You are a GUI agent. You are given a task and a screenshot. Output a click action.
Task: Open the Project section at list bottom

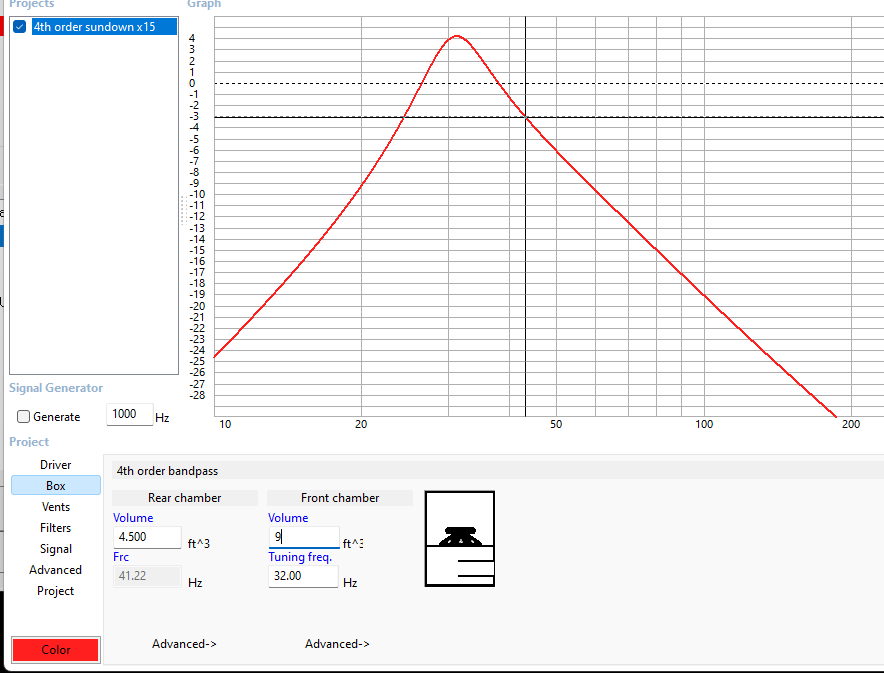[x=56, y=591]
